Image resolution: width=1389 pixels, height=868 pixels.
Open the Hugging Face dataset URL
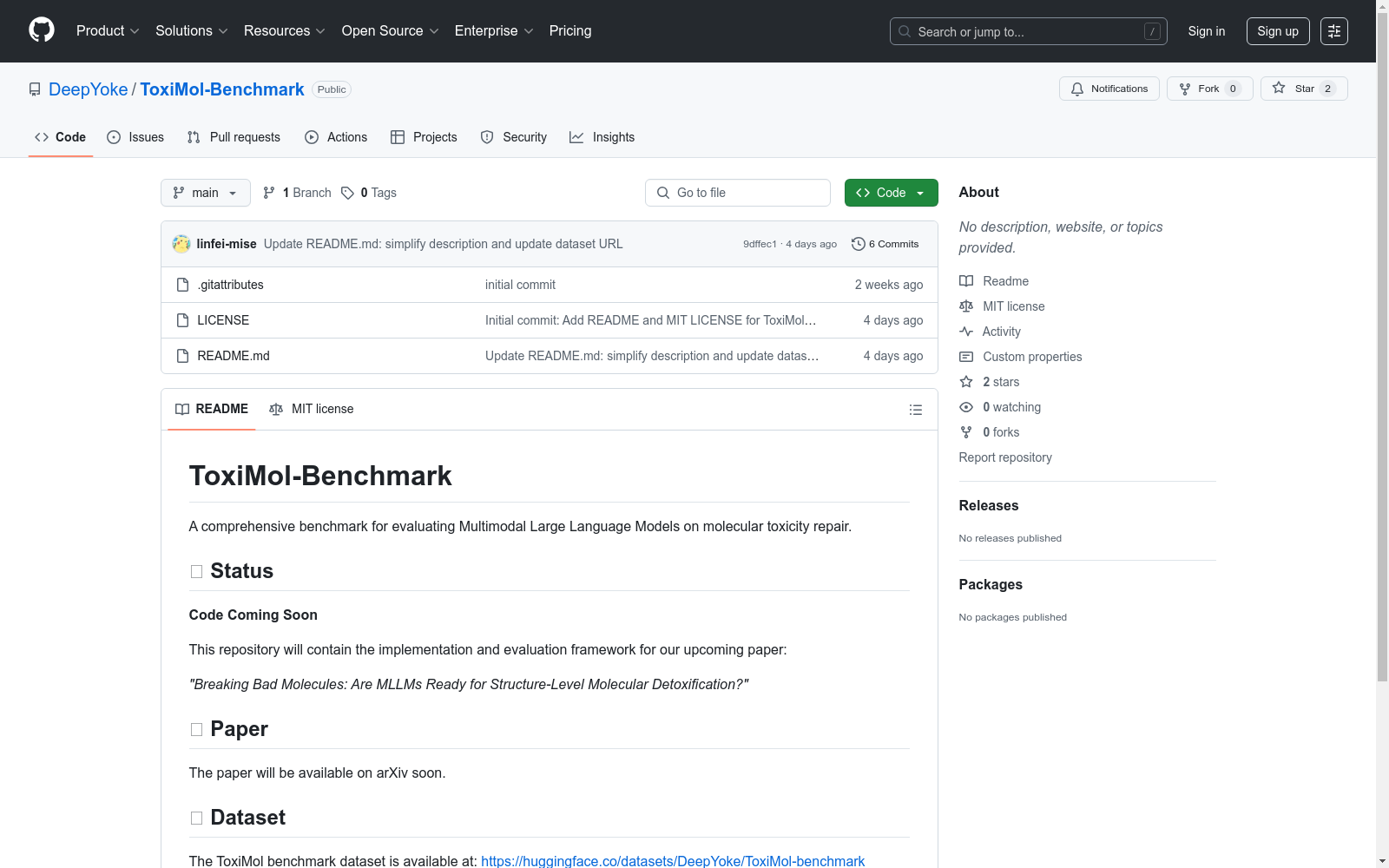673,861
